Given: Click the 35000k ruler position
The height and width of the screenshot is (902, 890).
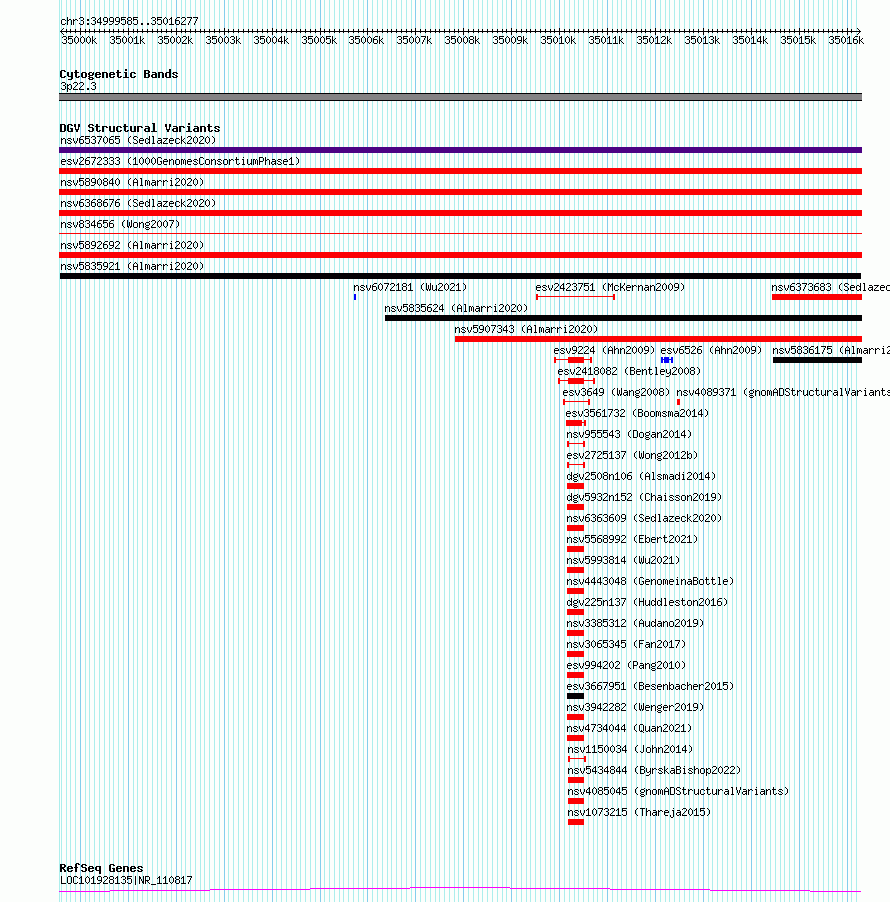Looking at the screenshot, I should (x=79, y=40).
